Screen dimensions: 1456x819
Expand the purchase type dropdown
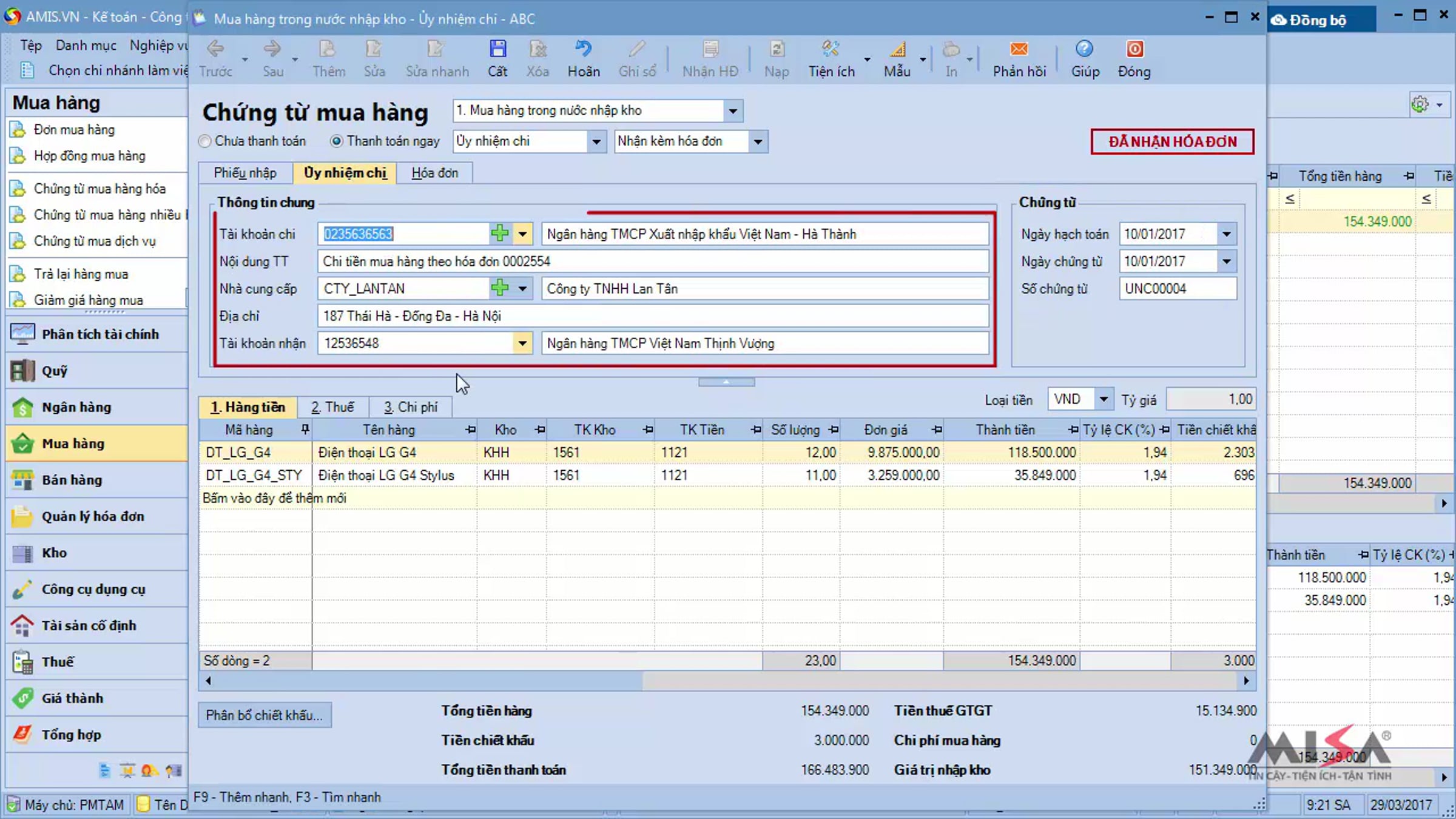point(733,111)
